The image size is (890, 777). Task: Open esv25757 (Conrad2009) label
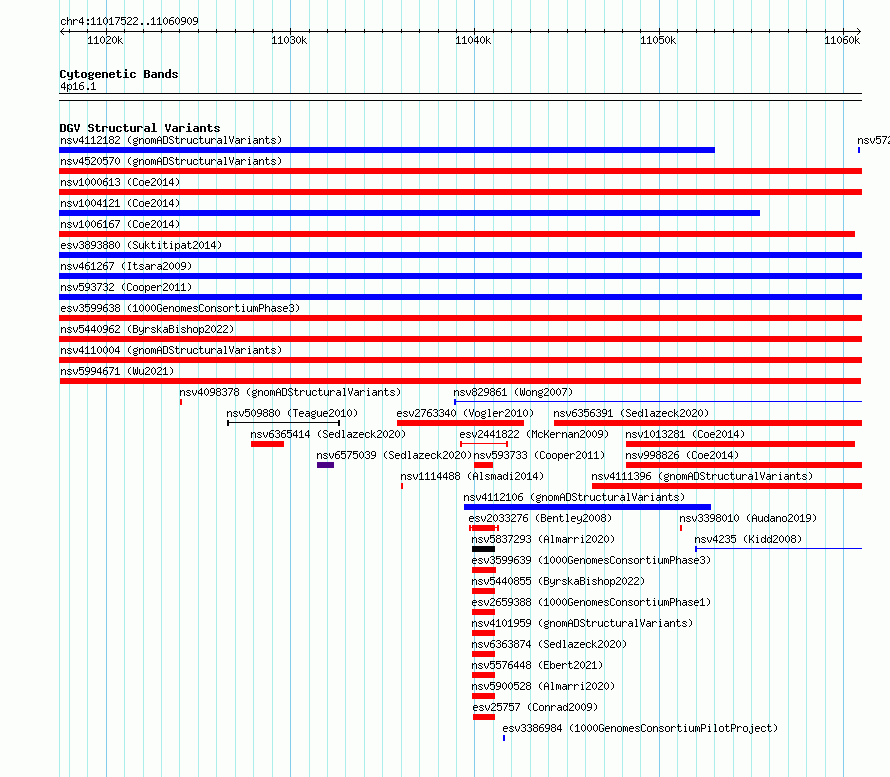[x=535, y=707]
